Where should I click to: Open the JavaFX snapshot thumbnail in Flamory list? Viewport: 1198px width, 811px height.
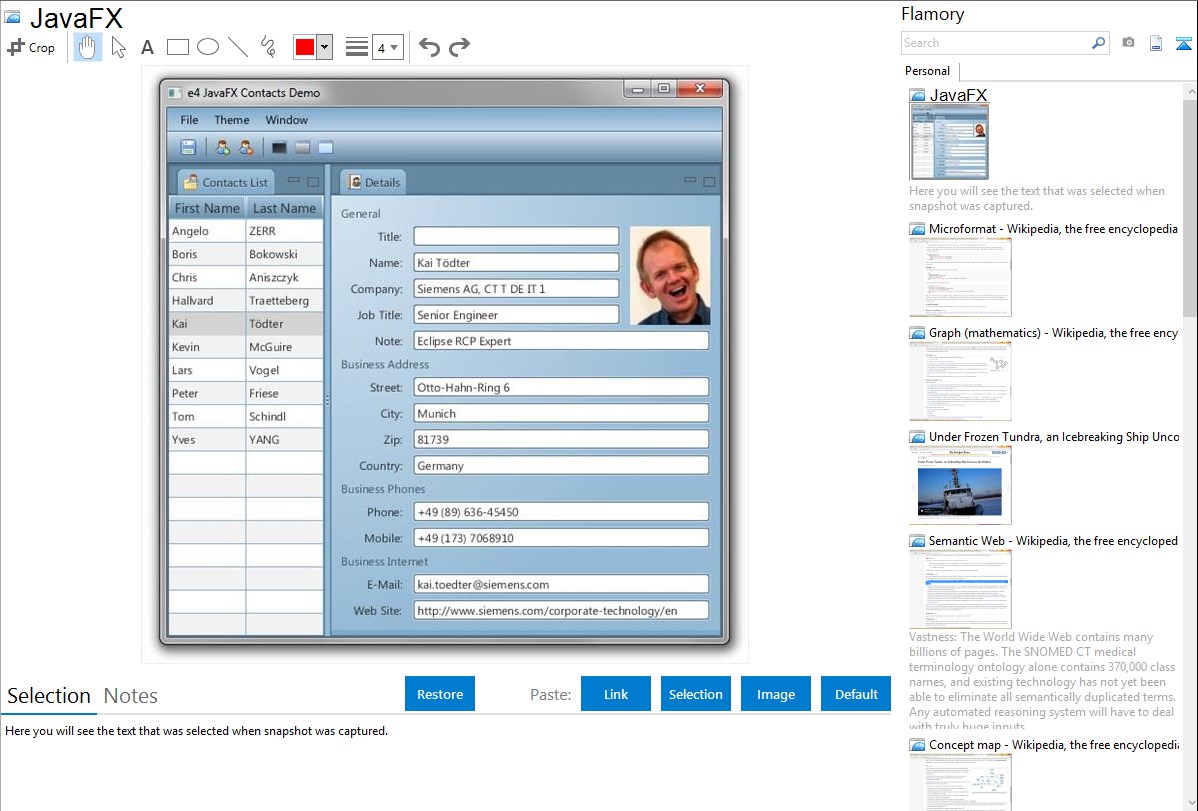pos(949,142)
